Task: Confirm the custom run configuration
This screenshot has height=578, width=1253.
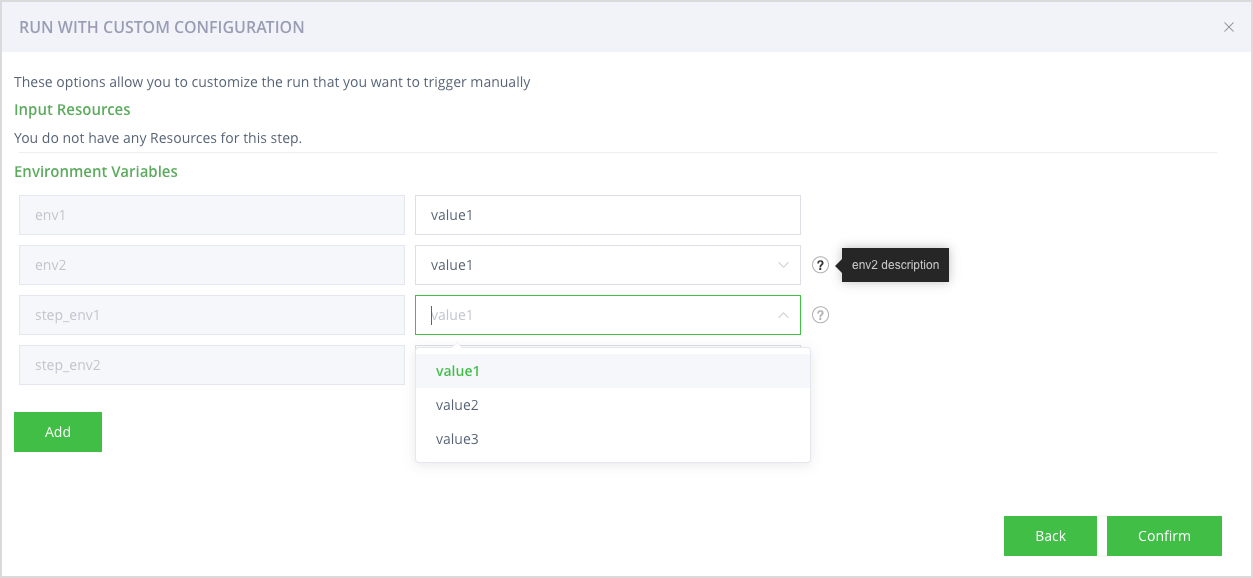Action: tap(1164, 536)
